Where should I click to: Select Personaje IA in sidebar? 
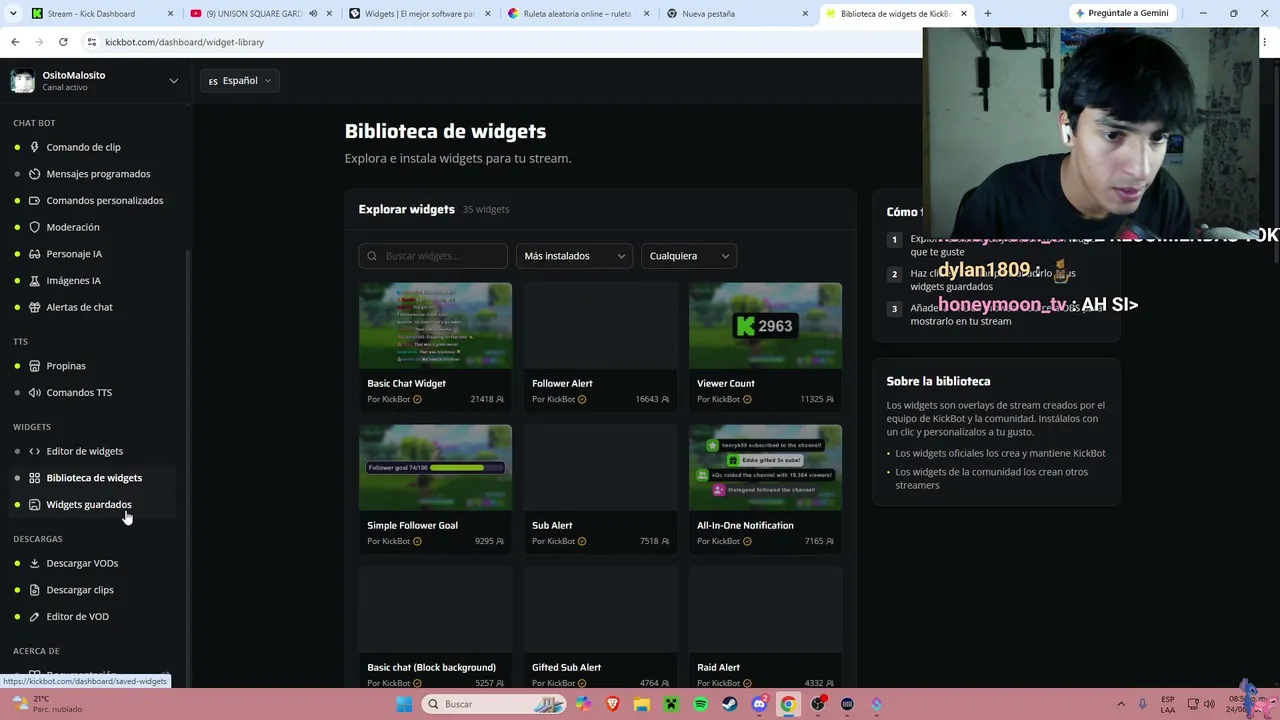(x=74, y=254)
